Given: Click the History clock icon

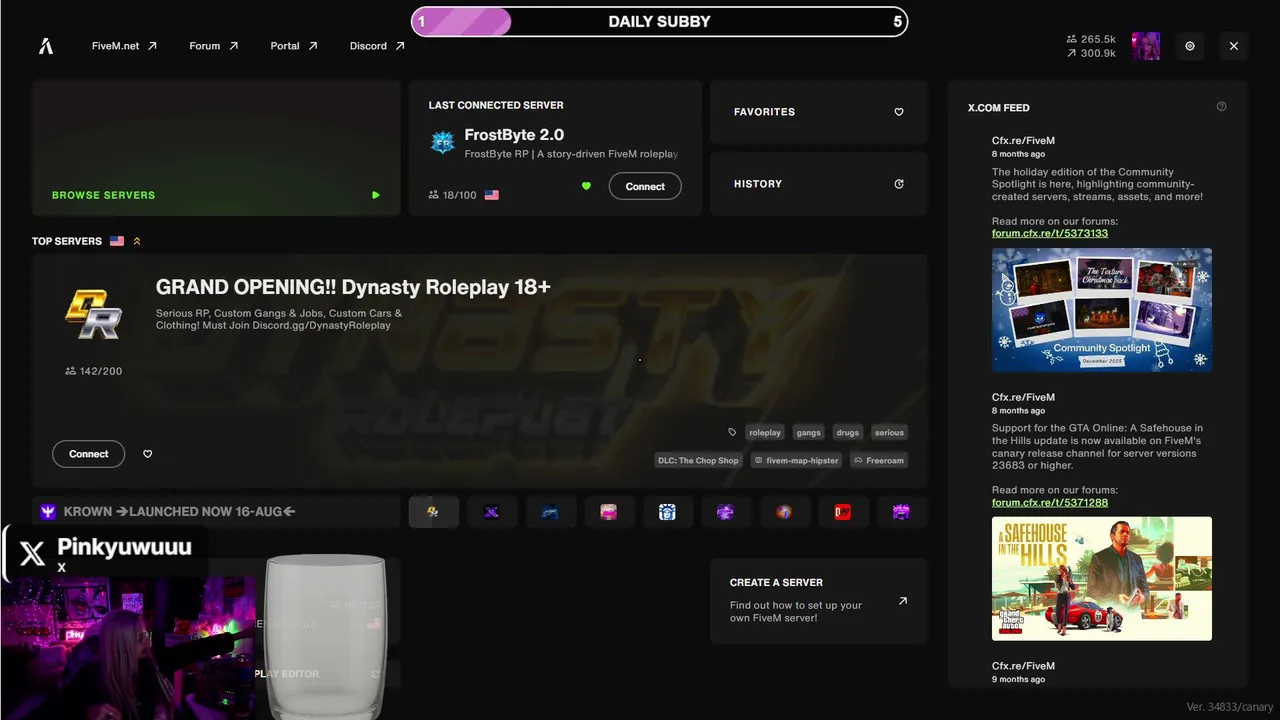Looking at the screenshot, I should 899,184.
